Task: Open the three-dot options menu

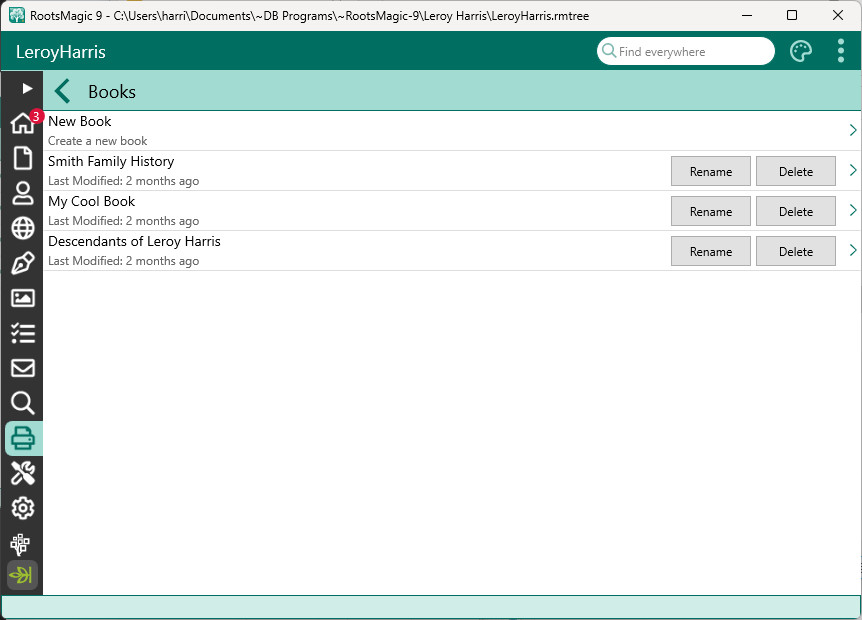Action: pyautogui.click(x=841, y=52)
